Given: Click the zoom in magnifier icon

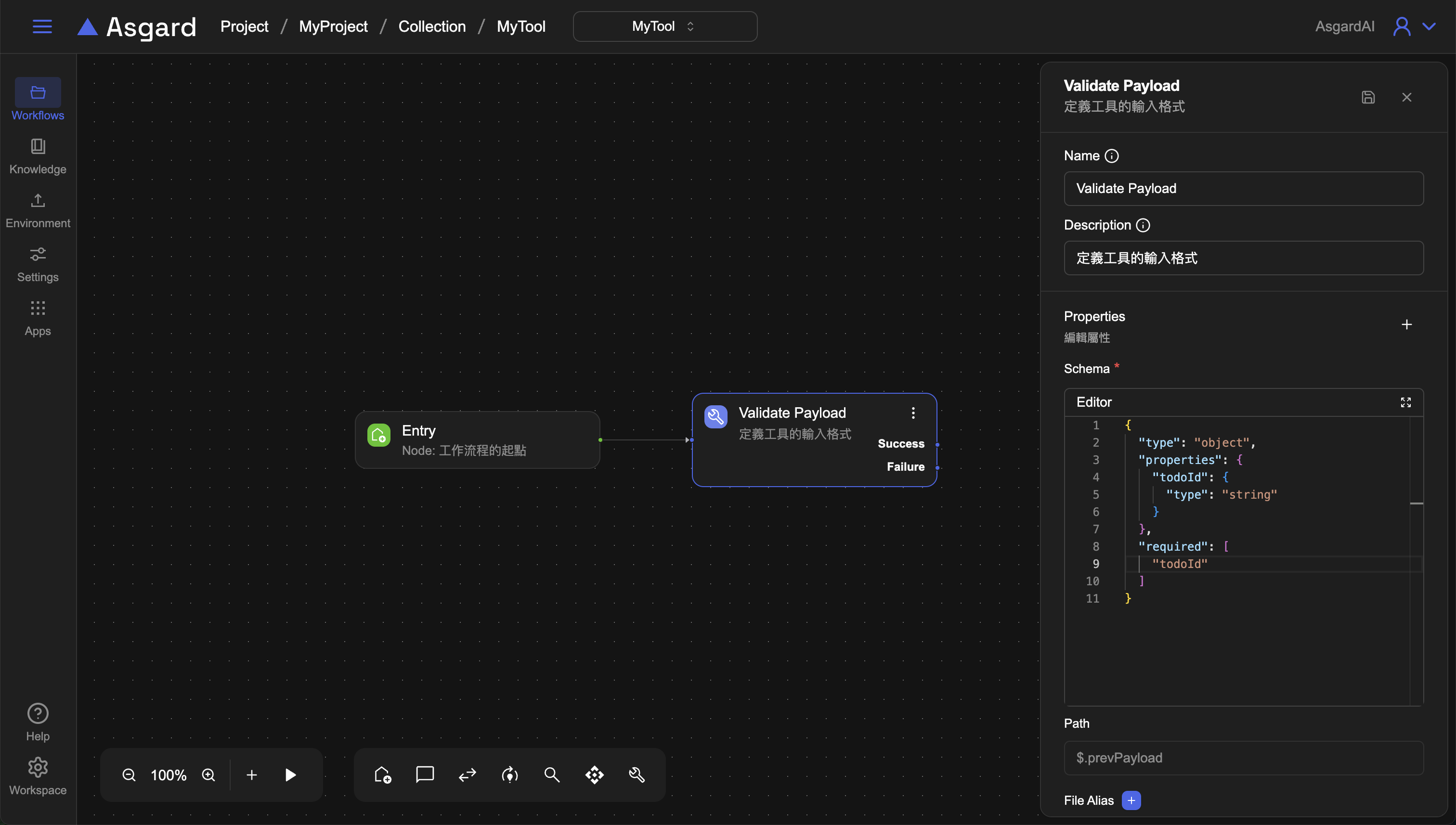Looking at the screenshot, I should click(x=208, y=774).
